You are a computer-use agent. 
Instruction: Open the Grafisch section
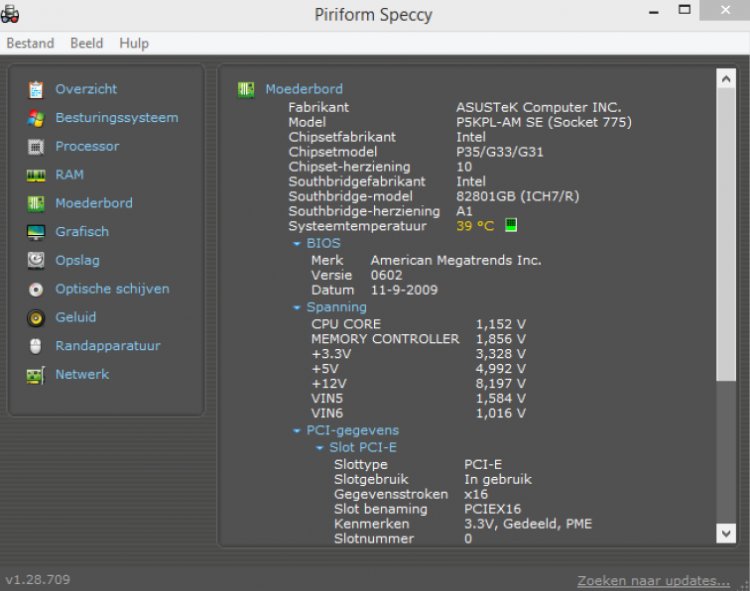click(82, 231)
